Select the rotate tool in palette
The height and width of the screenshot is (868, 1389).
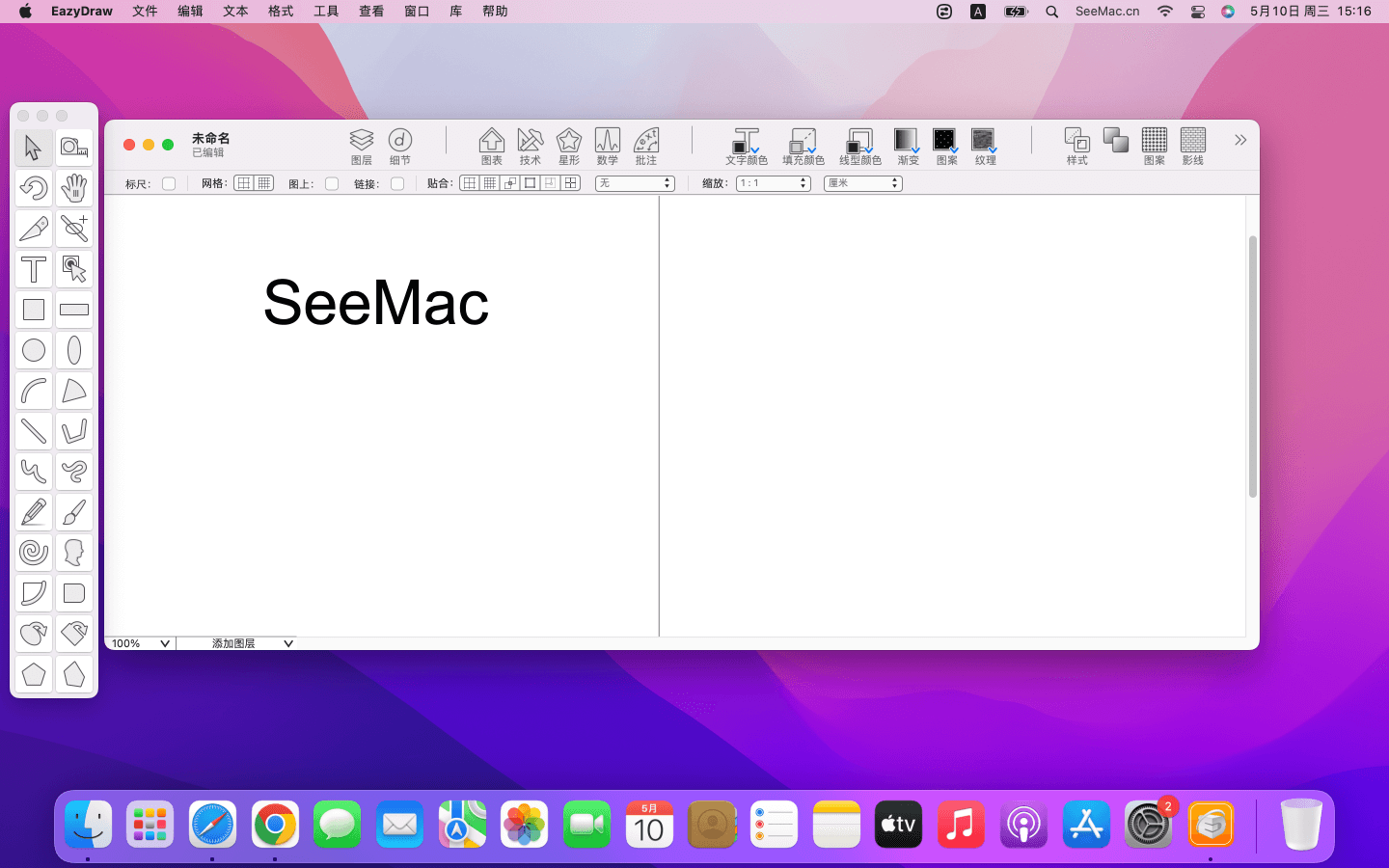pos(33,188)
